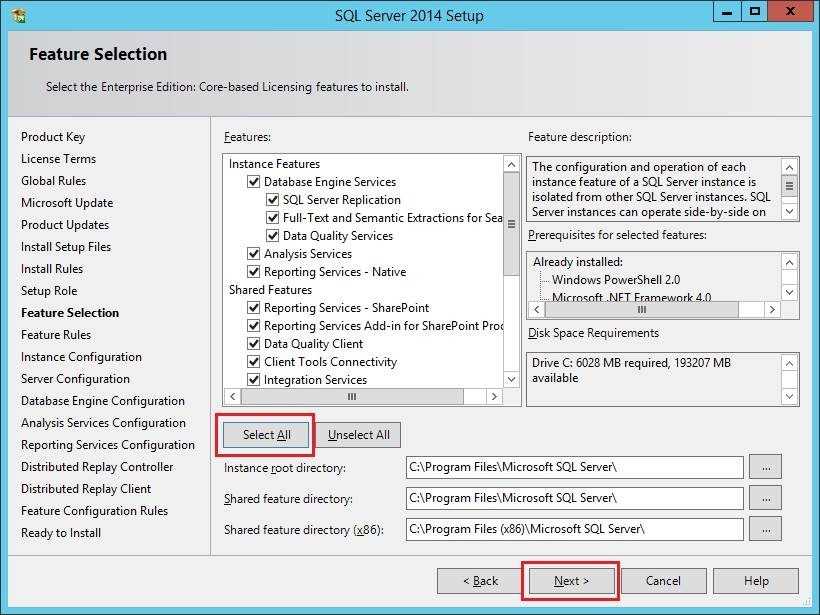Click Analysis Services Configuration step
820x615 pixels.
click(x=103, y=423)
